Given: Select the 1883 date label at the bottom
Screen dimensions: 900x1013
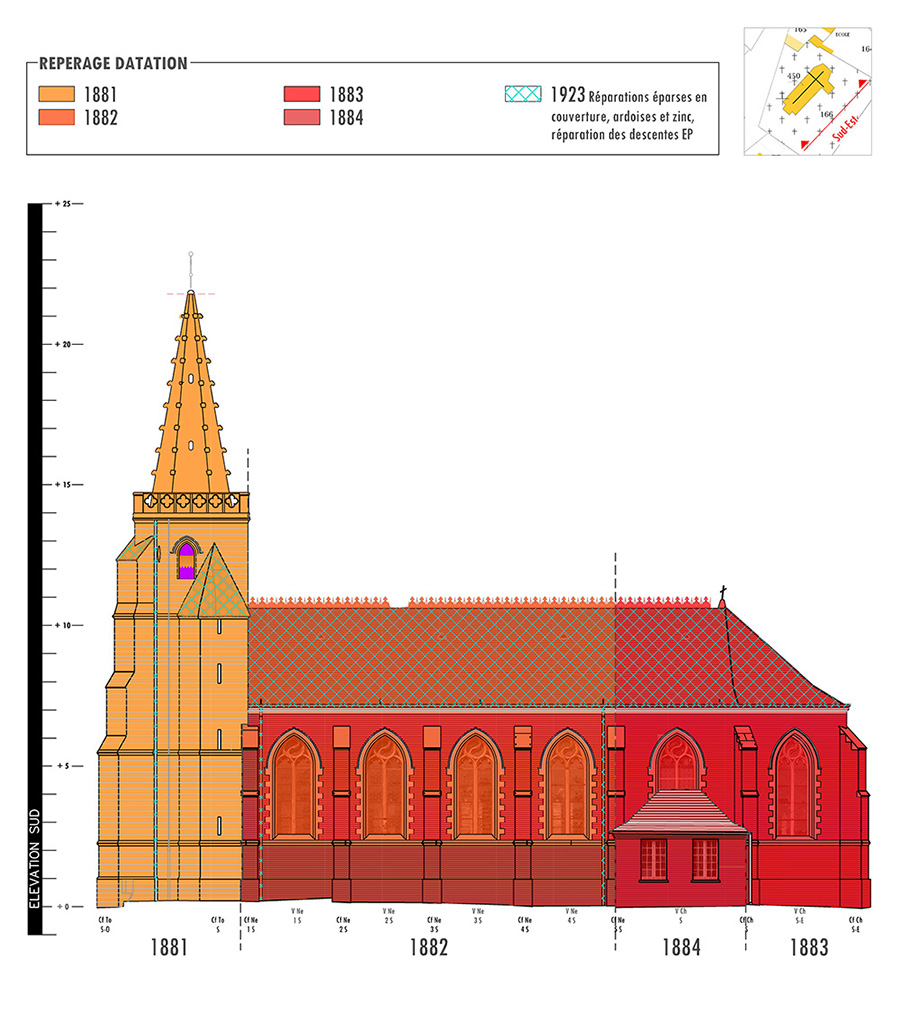Looking at the screenshot, I should 808,948.
